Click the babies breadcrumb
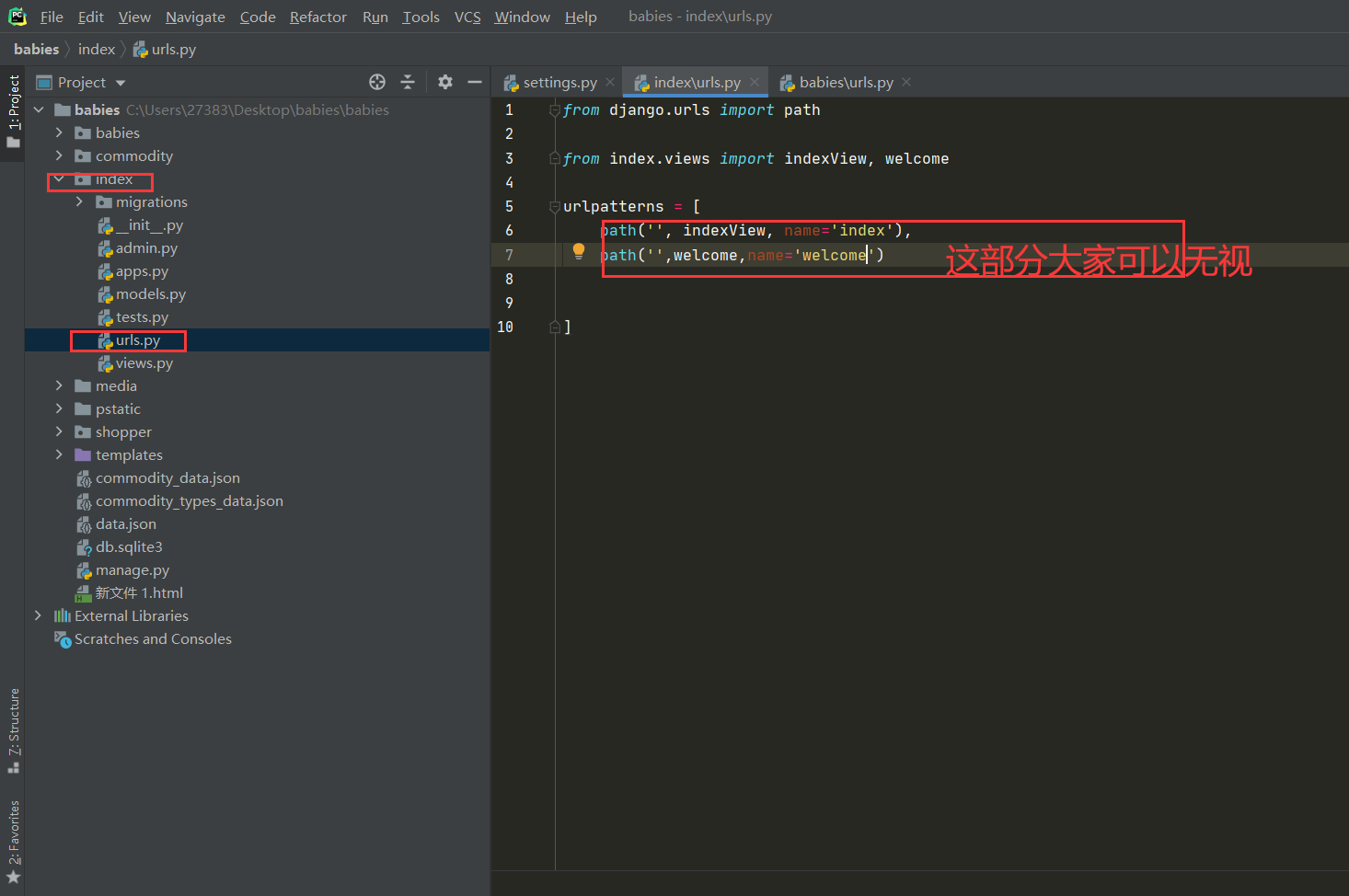The height and width of the screenshot is (896, 1349). [36, 49]
